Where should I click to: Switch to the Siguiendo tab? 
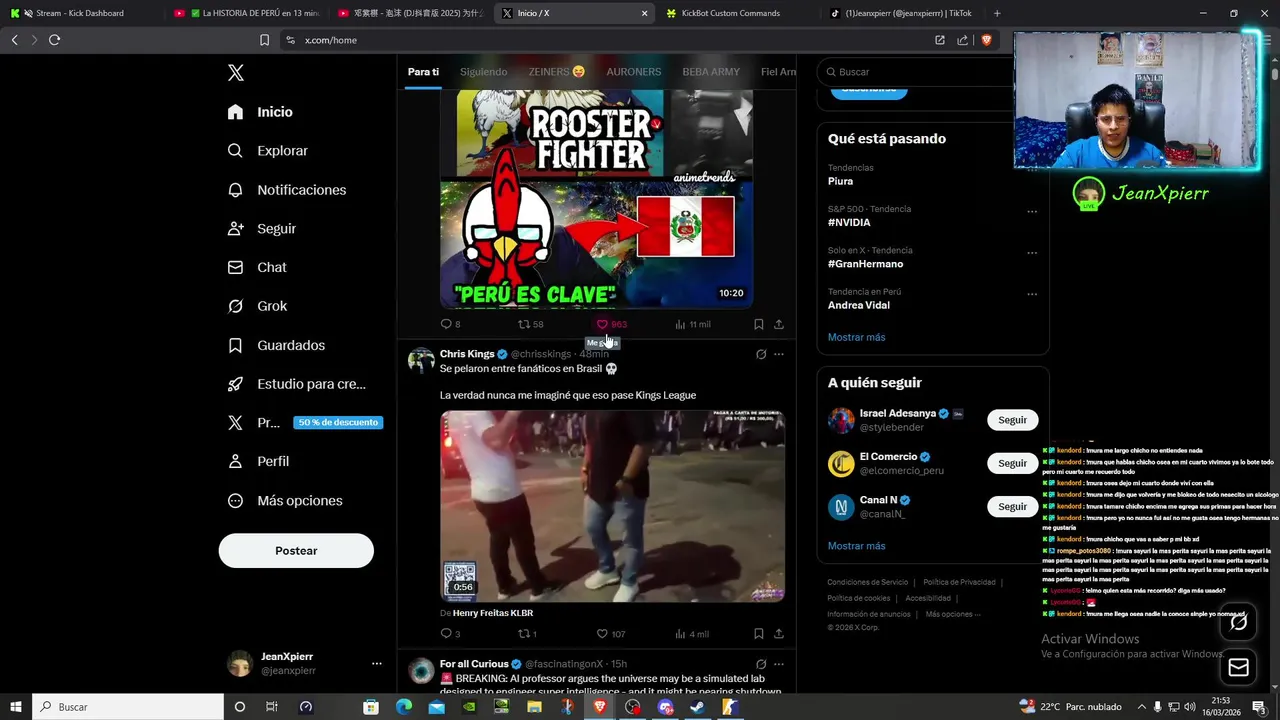[x=483, y=72]
